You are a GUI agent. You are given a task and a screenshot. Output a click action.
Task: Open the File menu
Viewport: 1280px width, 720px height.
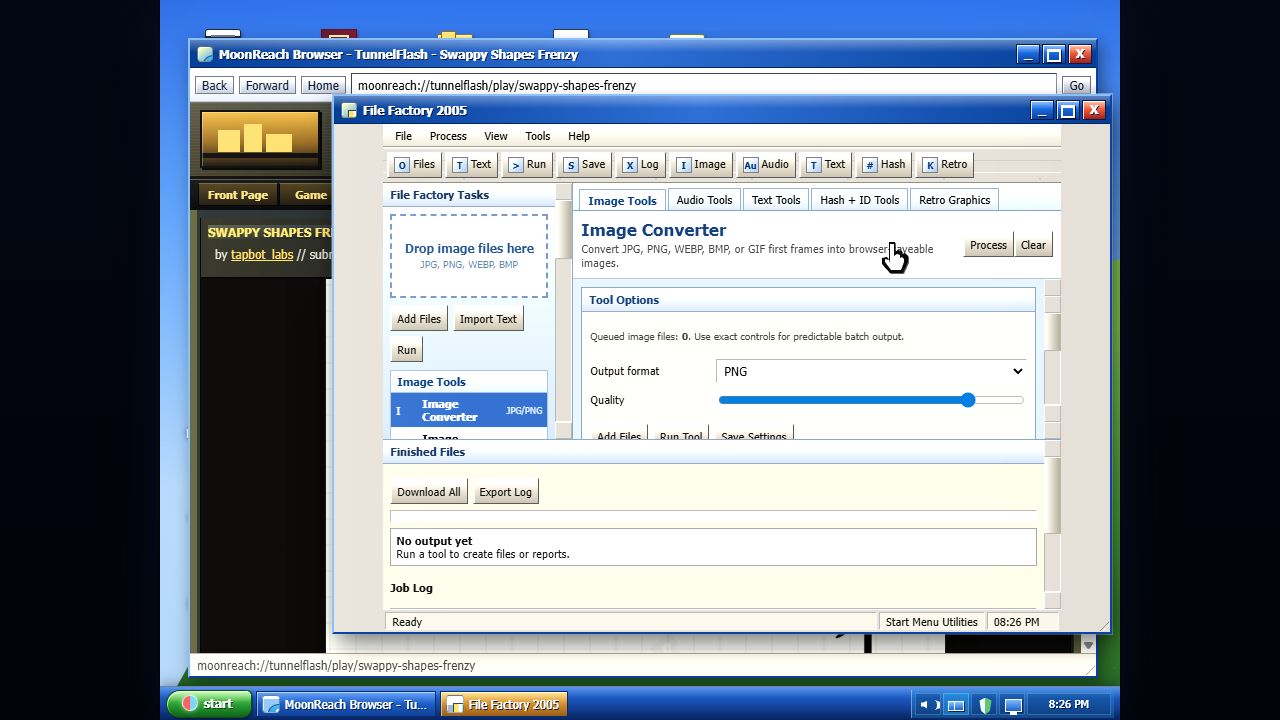[x=403, y=136]
